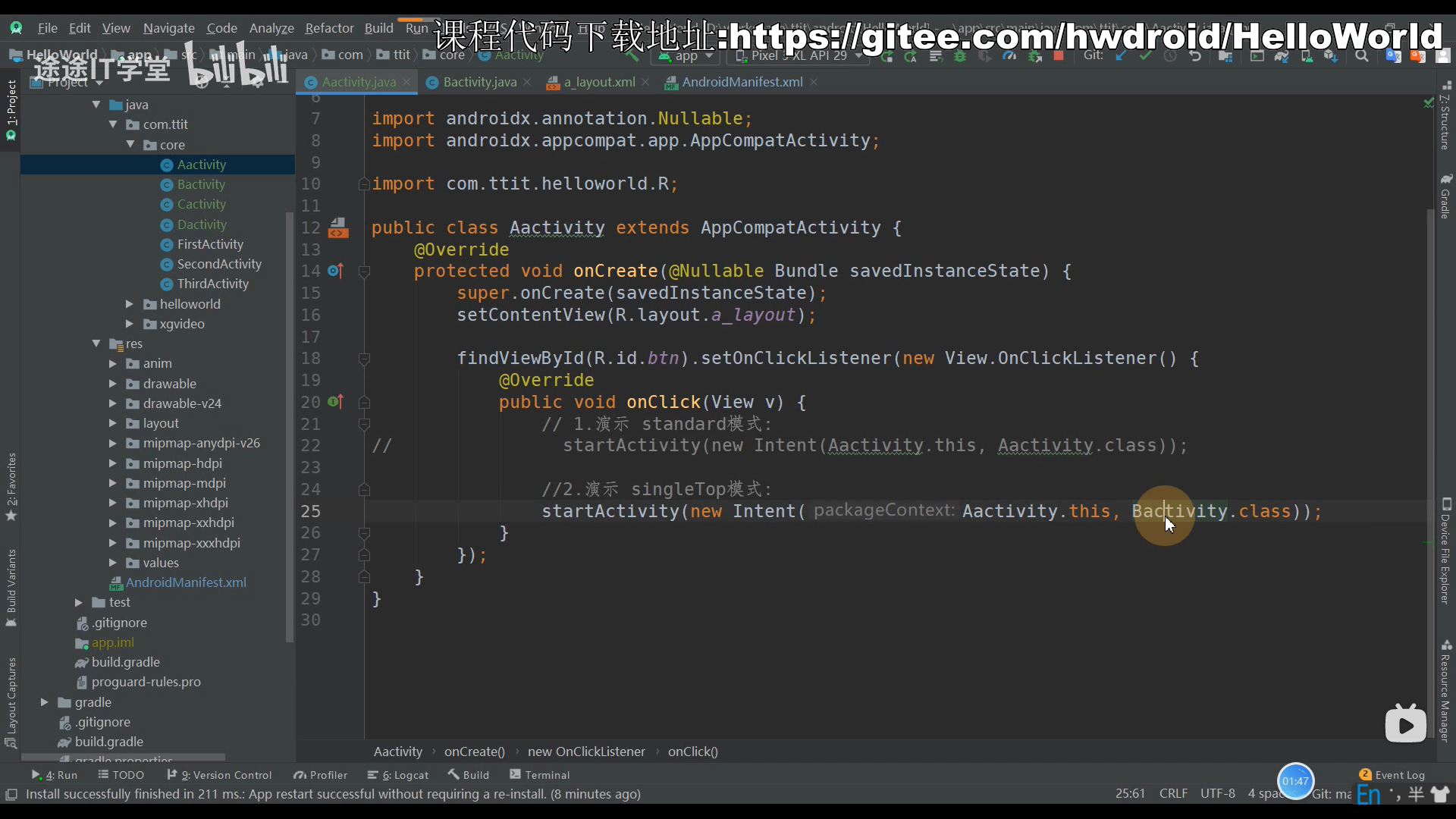Image resolution: width=1456 pixels, height=819 pixels.
Task: Switch to Bactivity.java tab
Action: click(x=479, y=82)
